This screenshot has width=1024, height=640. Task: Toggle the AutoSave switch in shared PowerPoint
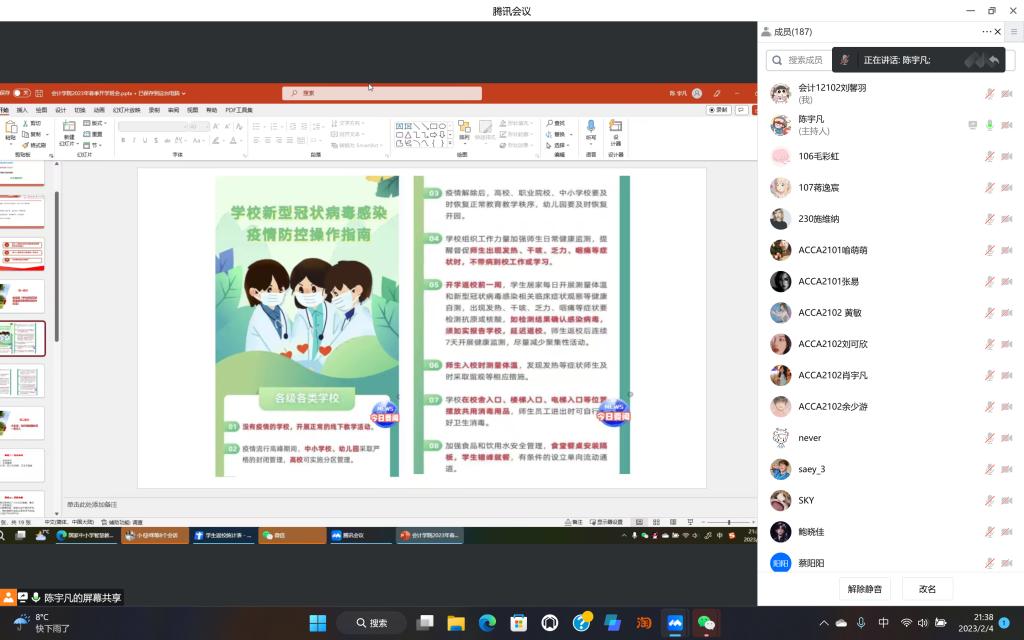[x=22, y=93]
